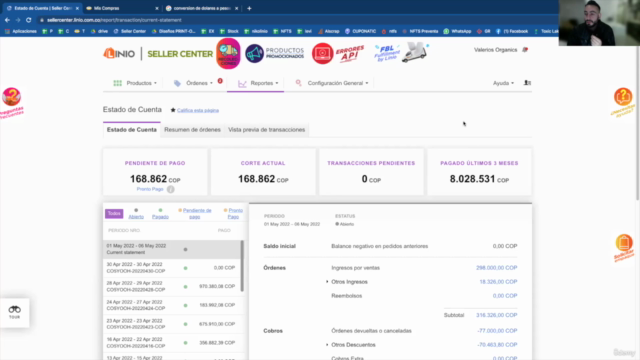Open the Facebook bookmark
640x360 pixels.
click(x=512, y=31)
